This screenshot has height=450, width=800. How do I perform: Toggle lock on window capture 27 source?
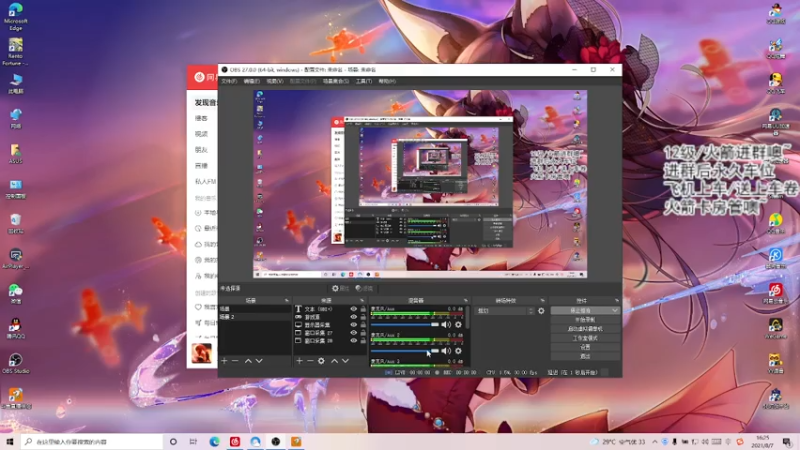(363, 333)
